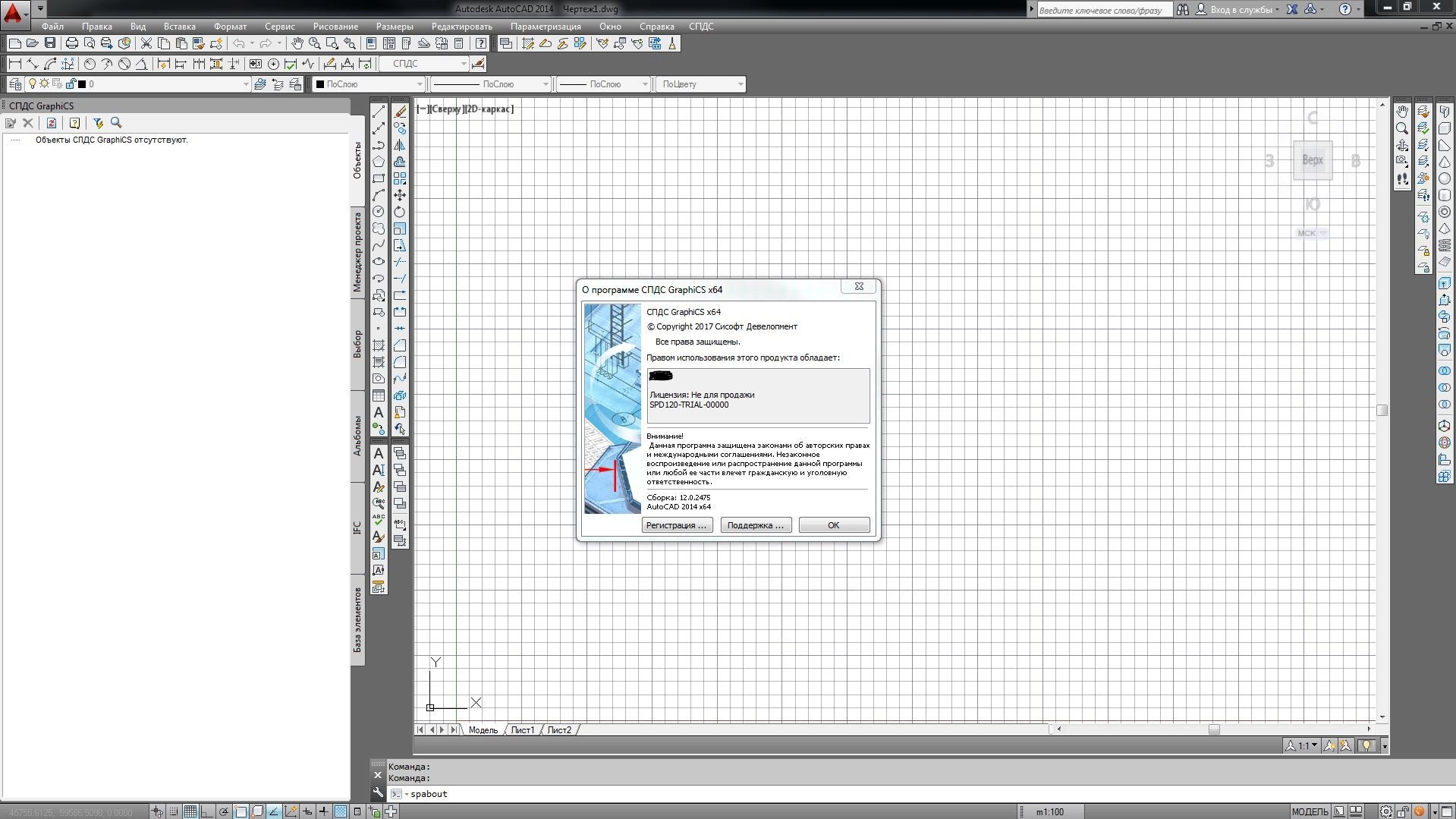Click the Поддержка ... button
This screenshot has height=819, width=1456.
click(x=756, y=525)
